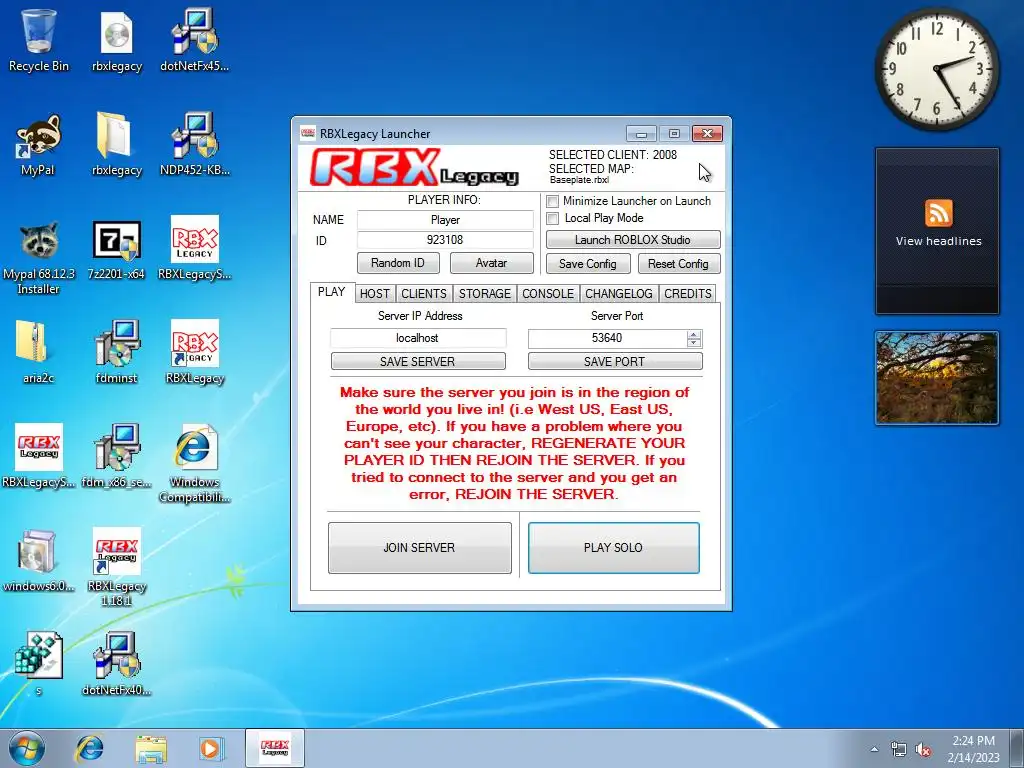
Task: Click the player ID input field
Action: tap(445, 240)
